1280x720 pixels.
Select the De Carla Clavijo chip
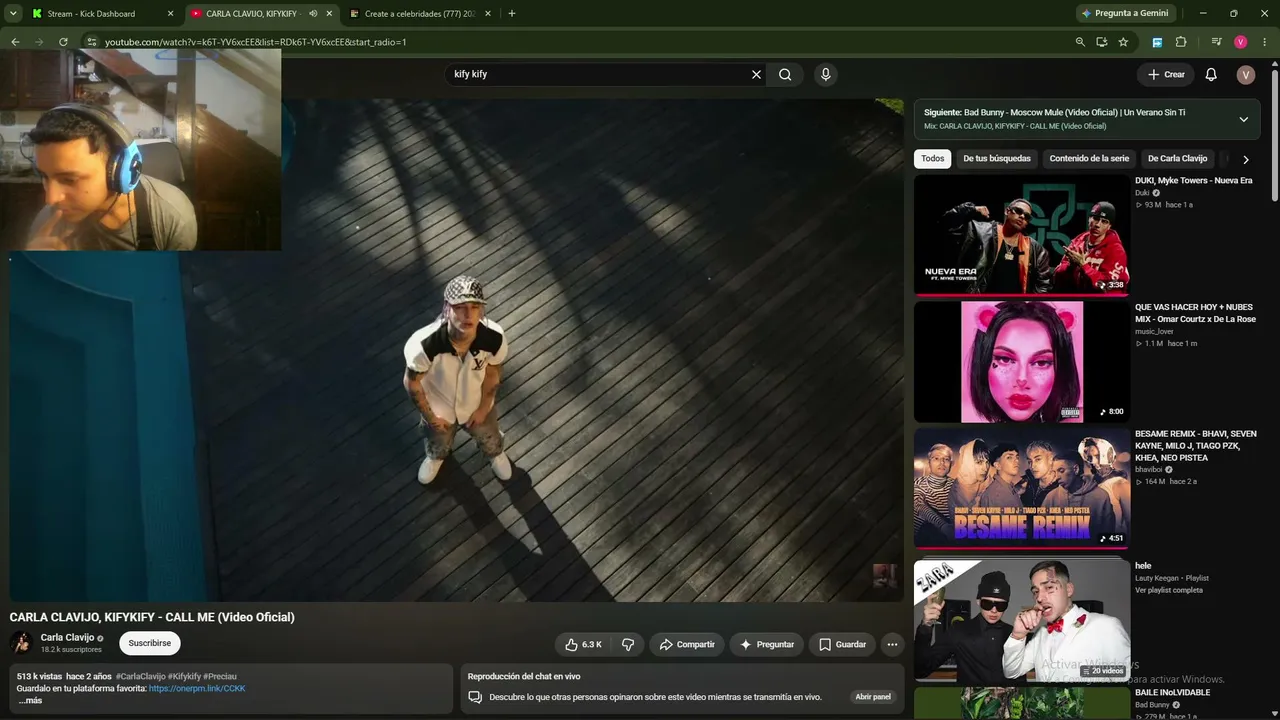[x=1178, y=159]
